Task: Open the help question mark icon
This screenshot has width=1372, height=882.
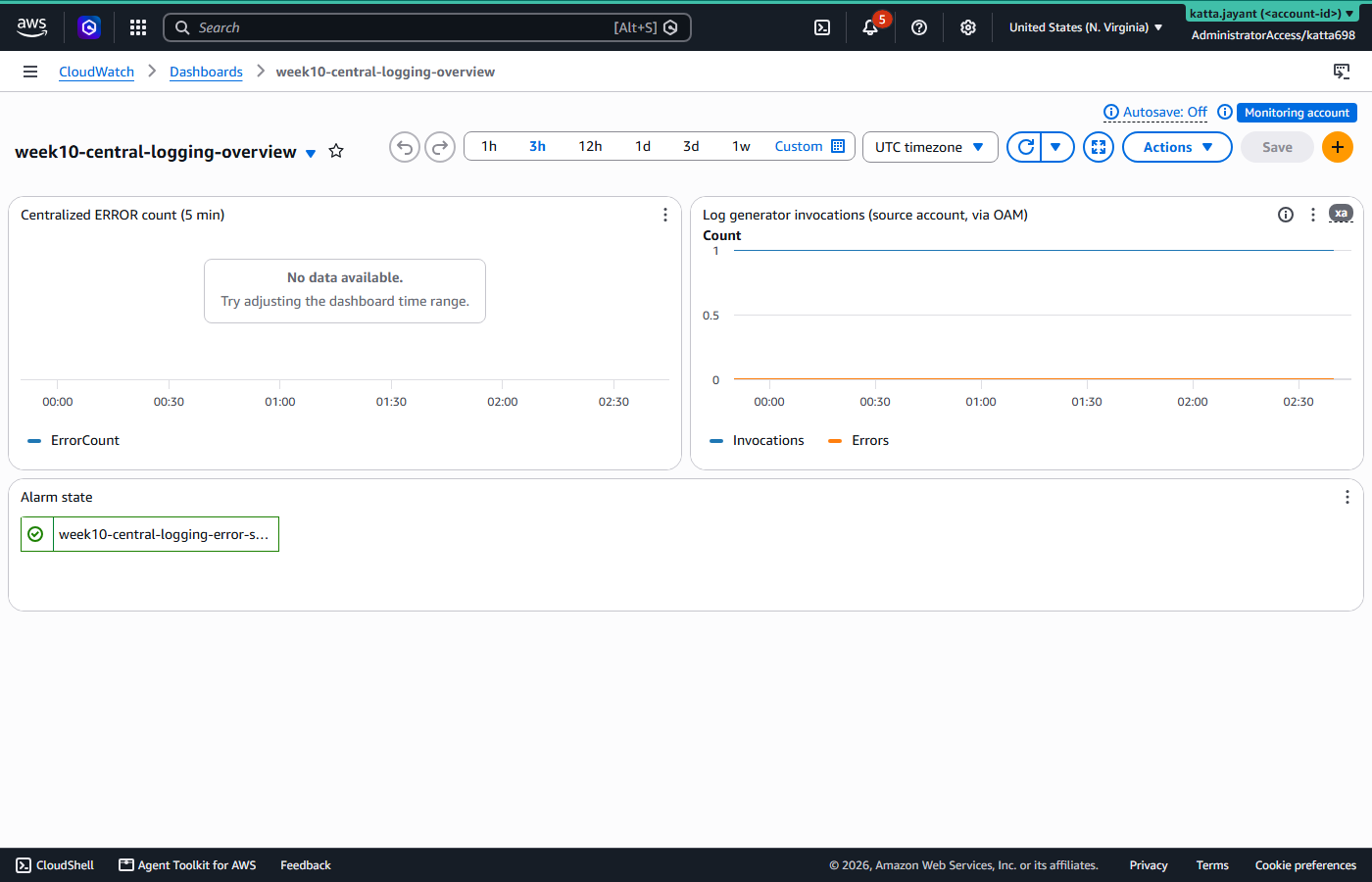Action: [919, 27]
